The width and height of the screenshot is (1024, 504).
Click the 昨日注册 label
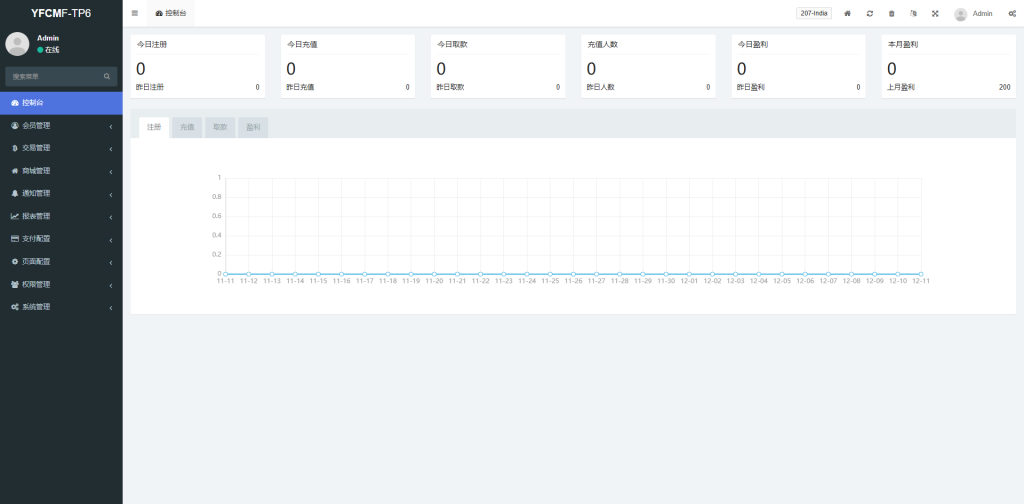point(150,87)
